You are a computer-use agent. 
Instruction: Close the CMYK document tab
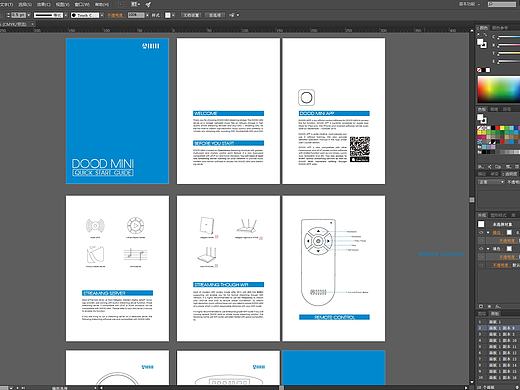click(x=32, y=24)
